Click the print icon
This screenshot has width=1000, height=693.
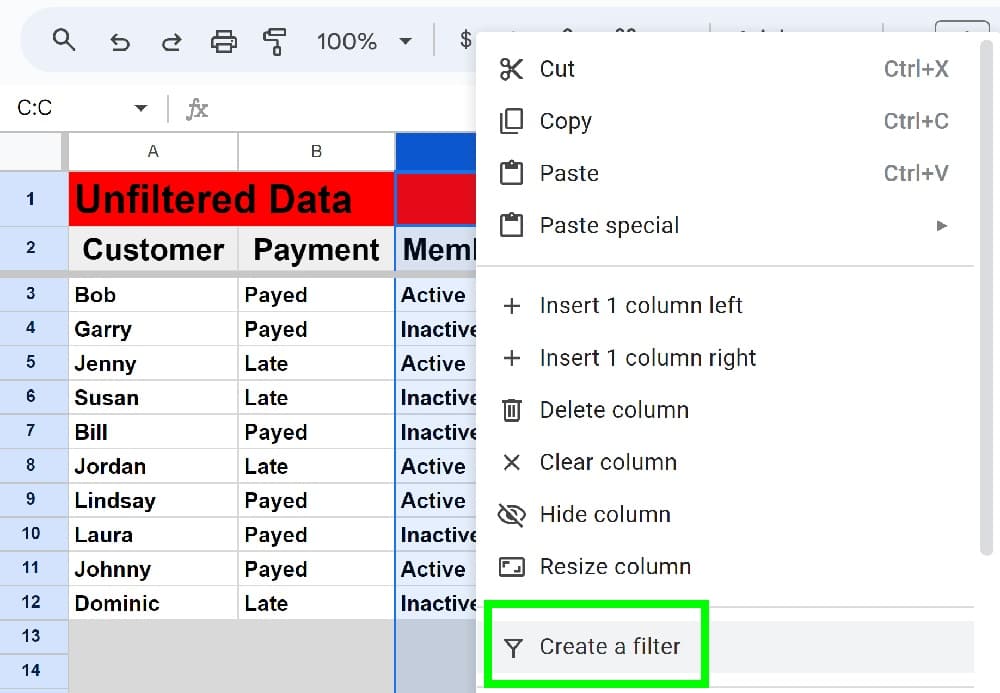pyautogui.click(x=223, y=42)
